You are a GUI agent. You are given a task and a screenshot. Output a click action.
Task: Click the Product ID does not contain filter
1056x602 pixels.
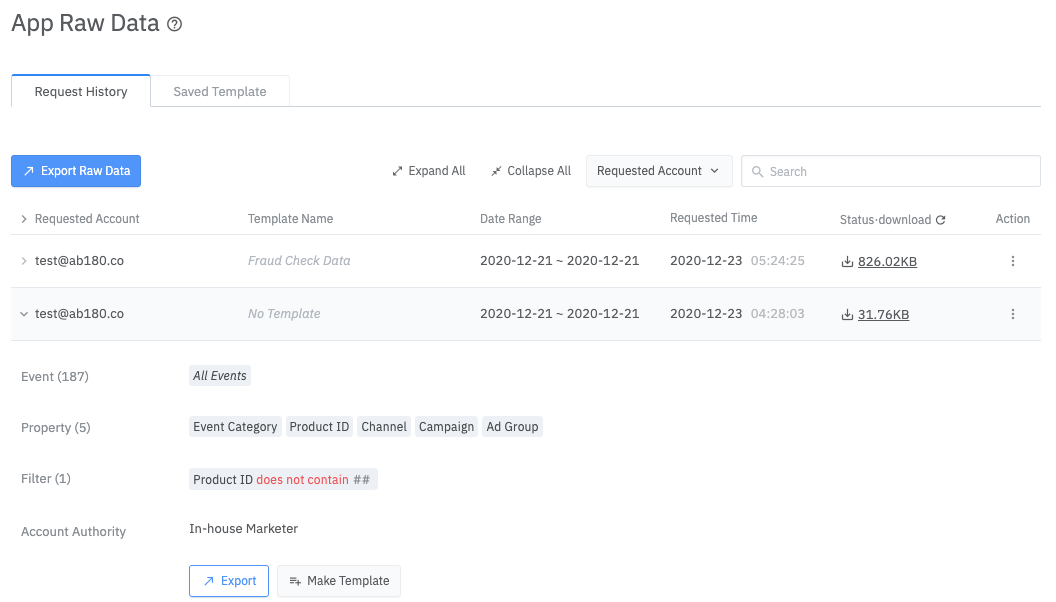tap(283, 479)
